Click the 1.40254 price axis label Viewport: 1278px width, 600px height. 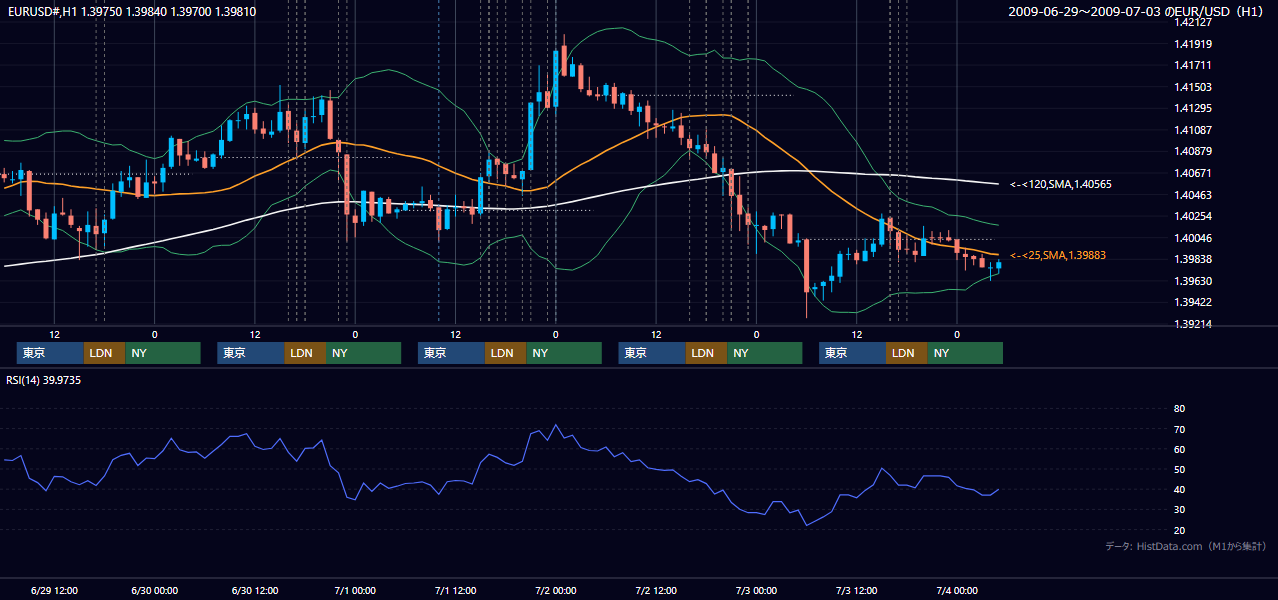click(1195, 216)
